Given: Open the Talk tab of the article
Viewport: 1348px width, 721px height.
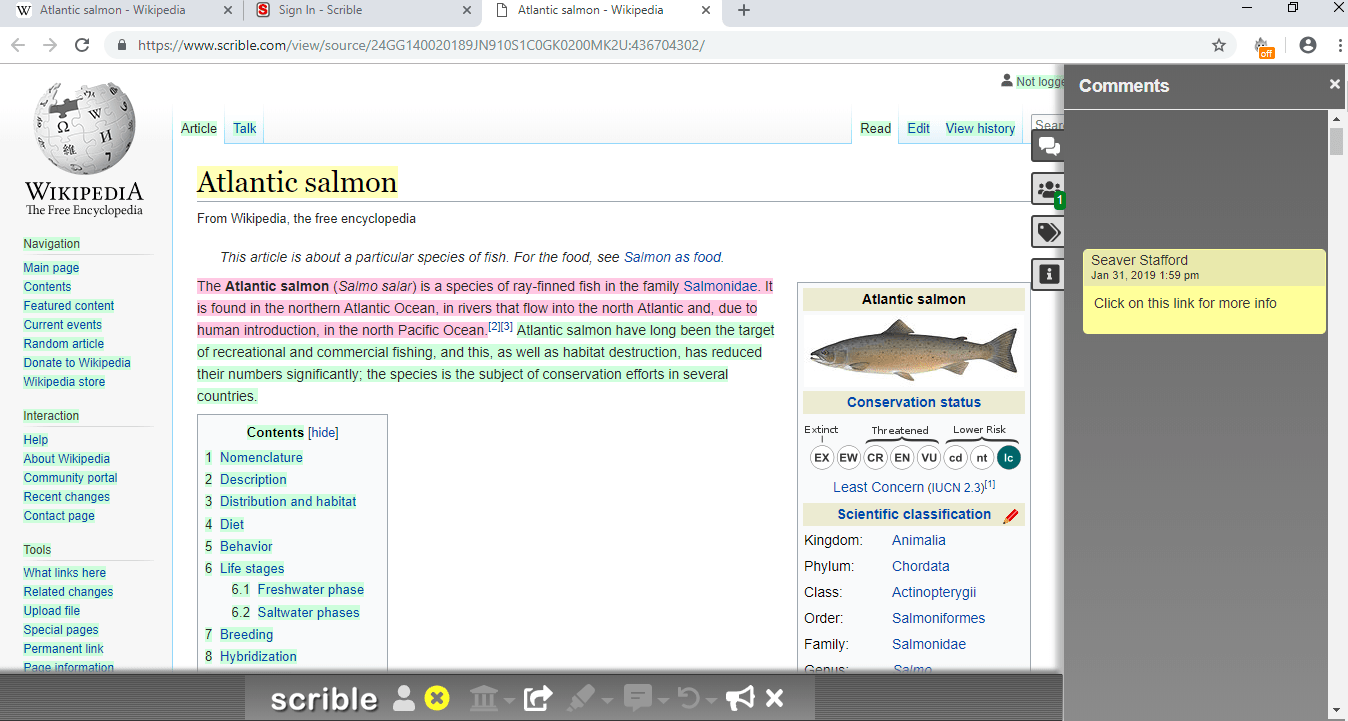Looking at the screenshot, I should 244,128.
